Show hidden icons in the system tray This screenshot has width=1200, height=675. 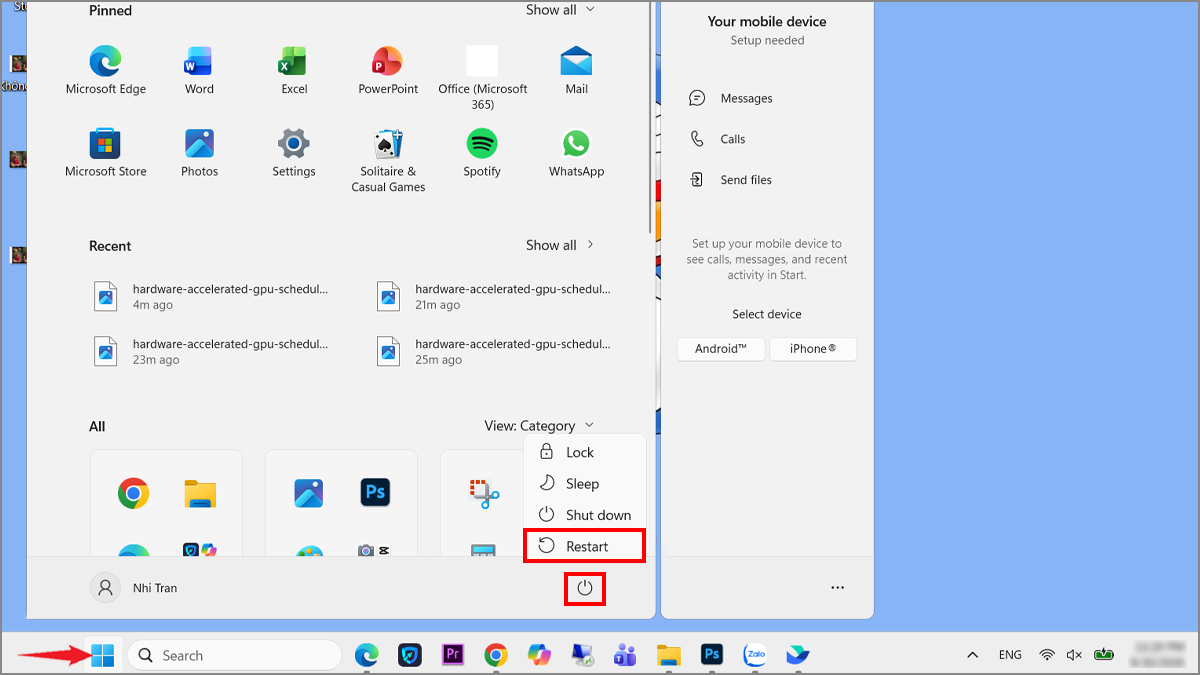(972, 655)
